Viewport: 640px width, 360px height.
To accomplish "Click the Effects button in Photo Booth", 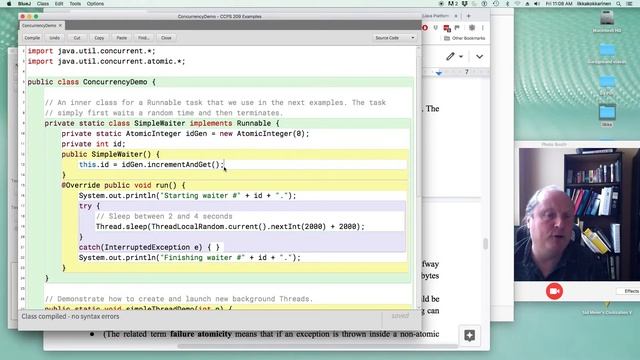I will (629, 291).
